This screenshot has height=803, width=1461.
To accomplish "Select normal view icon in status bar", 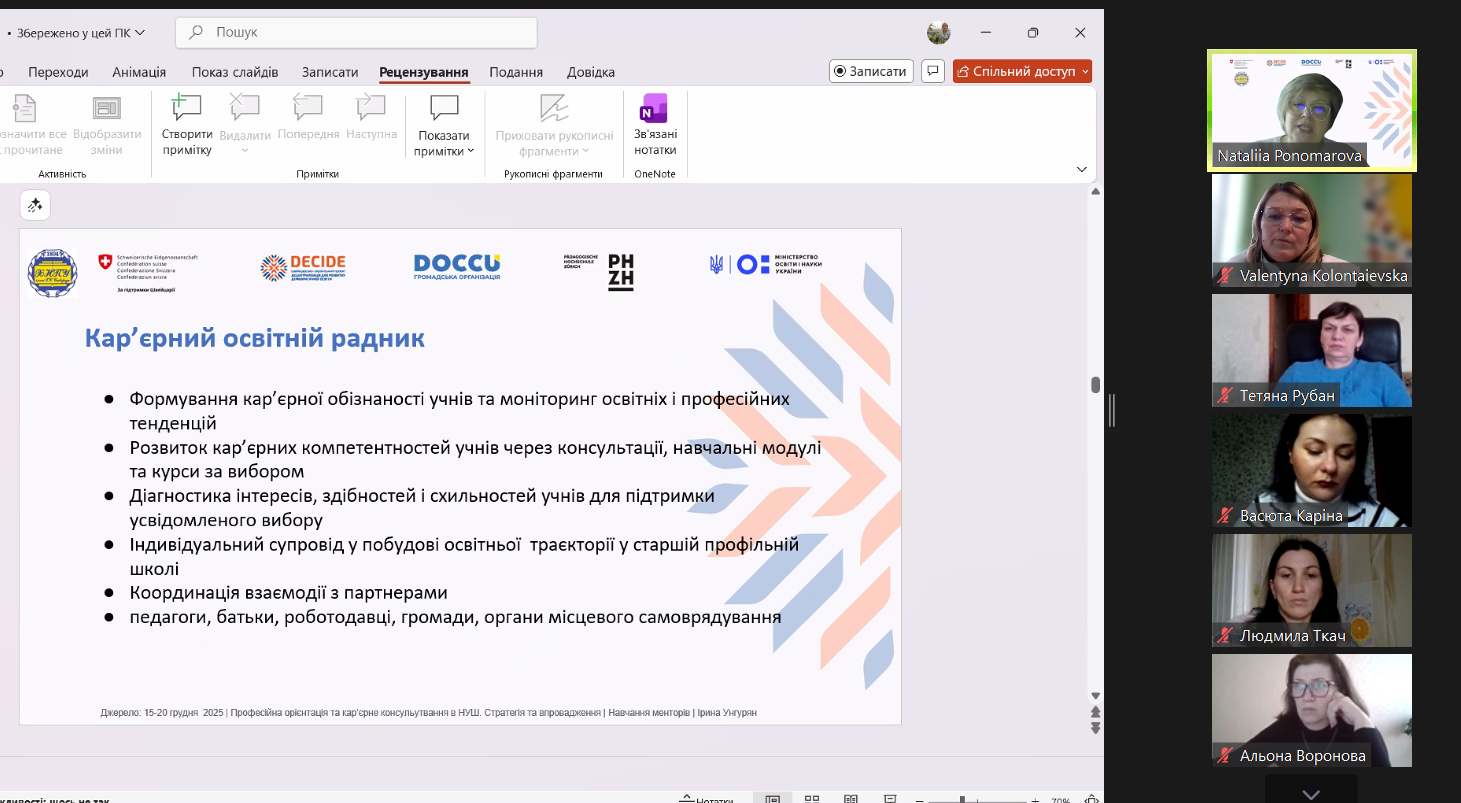I will pyautogui.click(x=773, y=799).
